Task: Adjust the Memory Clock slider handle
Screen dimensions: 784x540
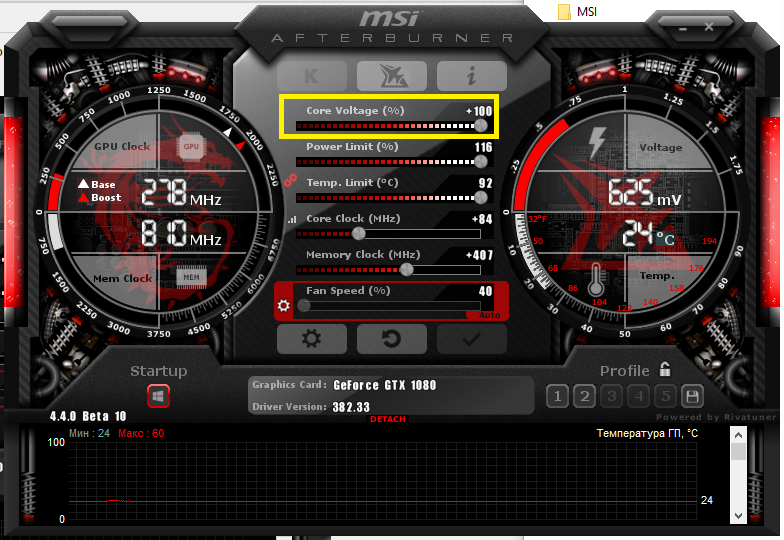Action: coord(407,270)
